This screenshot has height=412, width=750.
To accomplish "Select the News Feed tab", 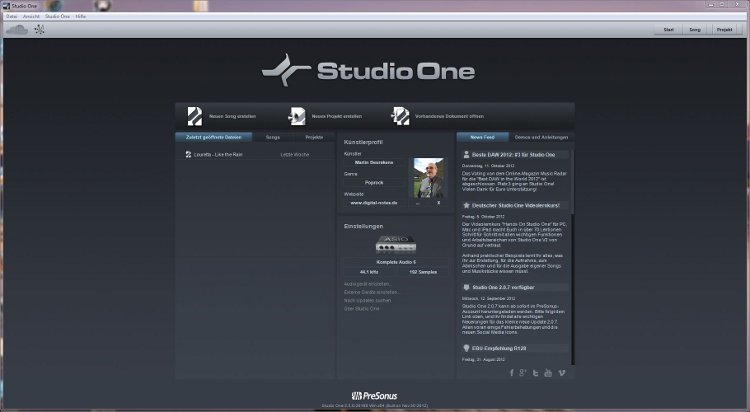I will [x=482, y=137].
